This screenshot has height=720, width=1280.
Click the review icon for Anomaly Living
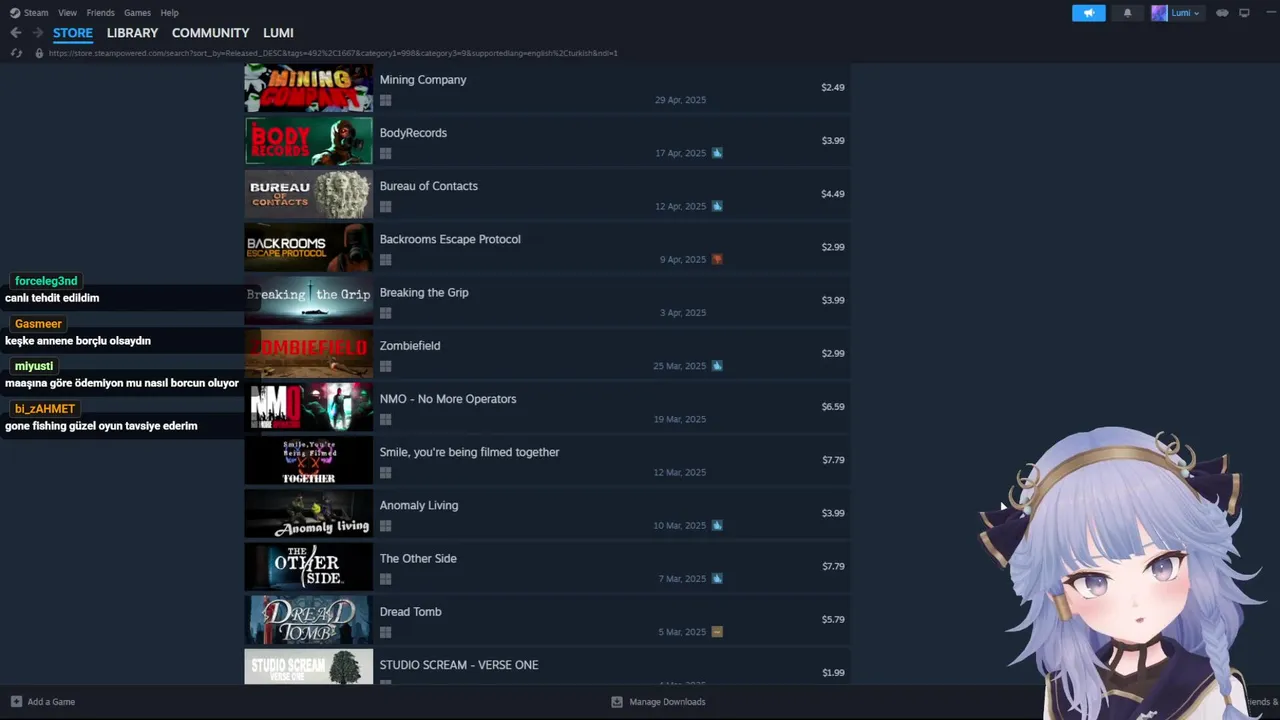point(717,525)
